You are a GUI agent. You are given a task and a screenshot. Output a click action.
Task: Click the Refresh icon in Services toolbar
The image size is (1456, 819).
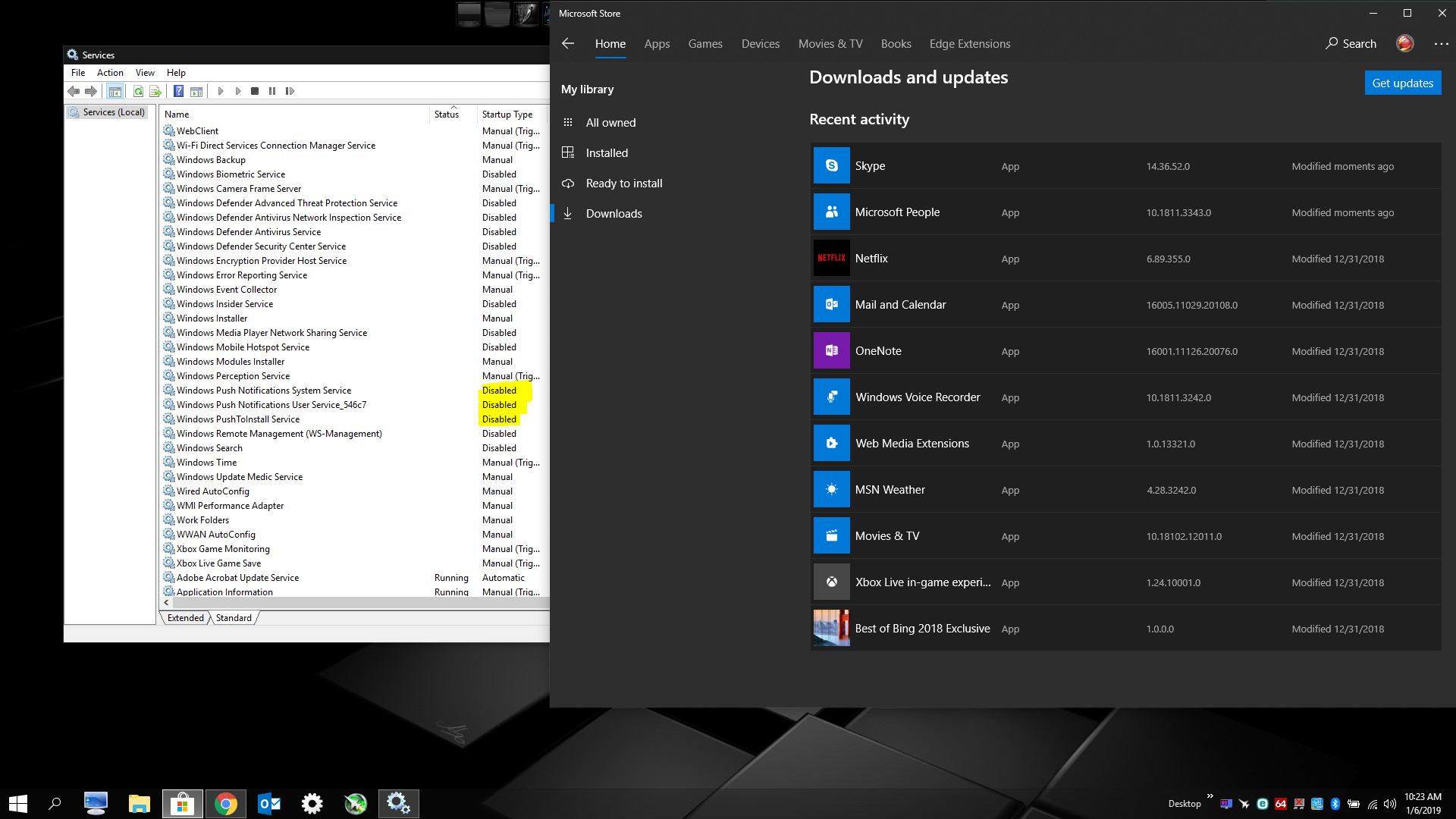pyautogui.click(x=138, y=91)
